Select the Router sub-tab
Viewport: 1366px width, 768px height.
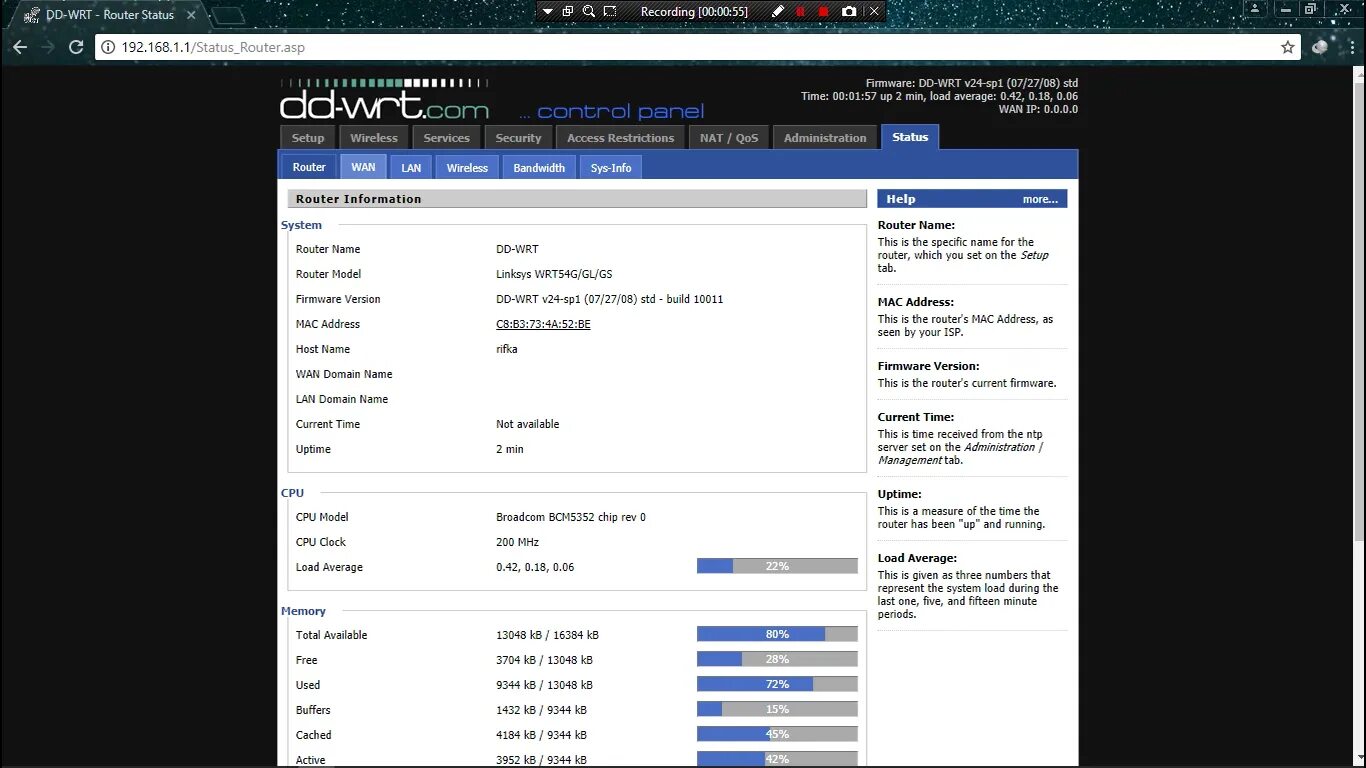[x=309, y=167]
